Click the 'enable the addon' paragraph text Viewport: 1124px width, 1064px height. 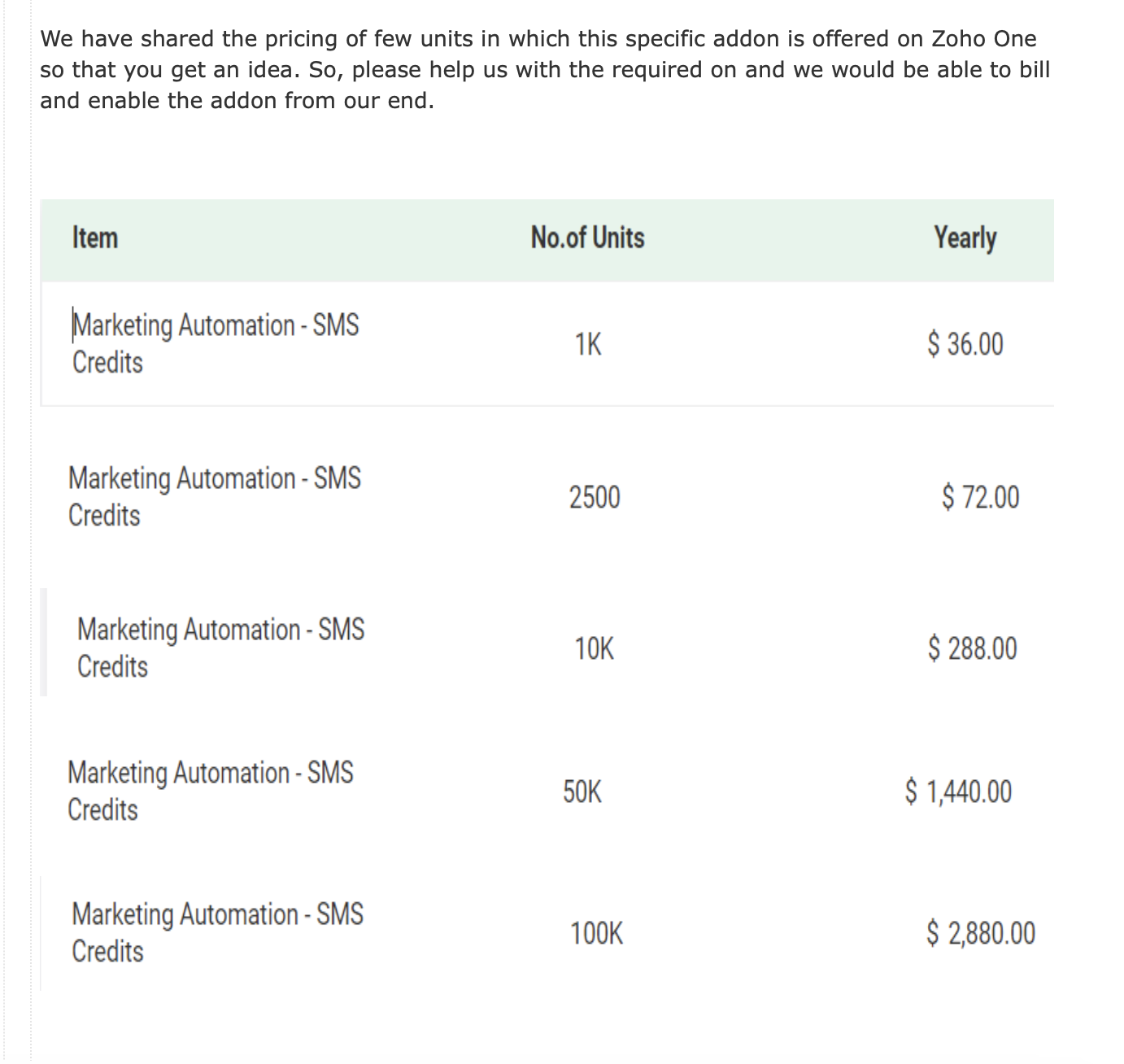(x=181, y=101)
